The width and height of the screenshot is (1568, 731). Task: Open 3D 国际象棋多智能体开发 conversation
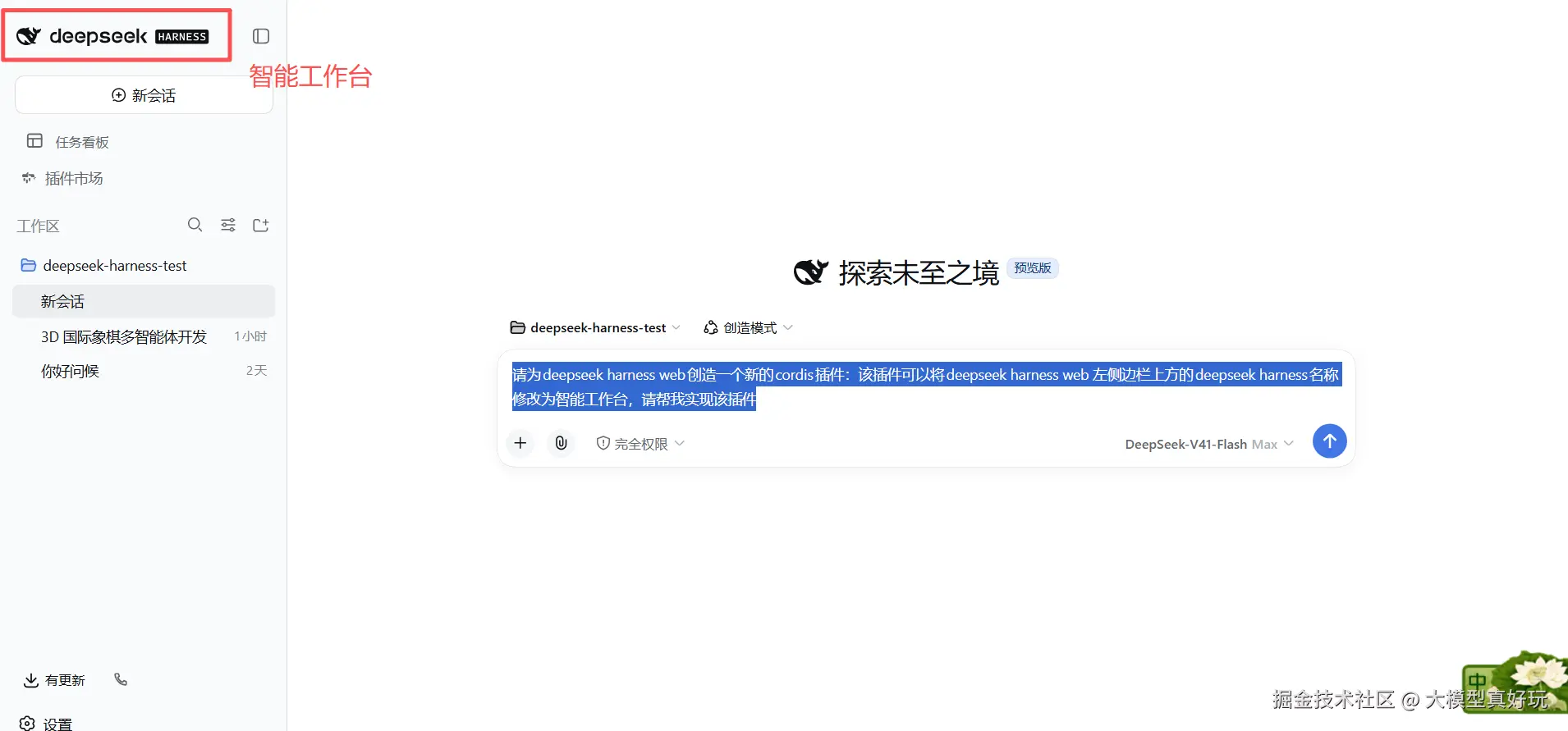tap(144, 336)
